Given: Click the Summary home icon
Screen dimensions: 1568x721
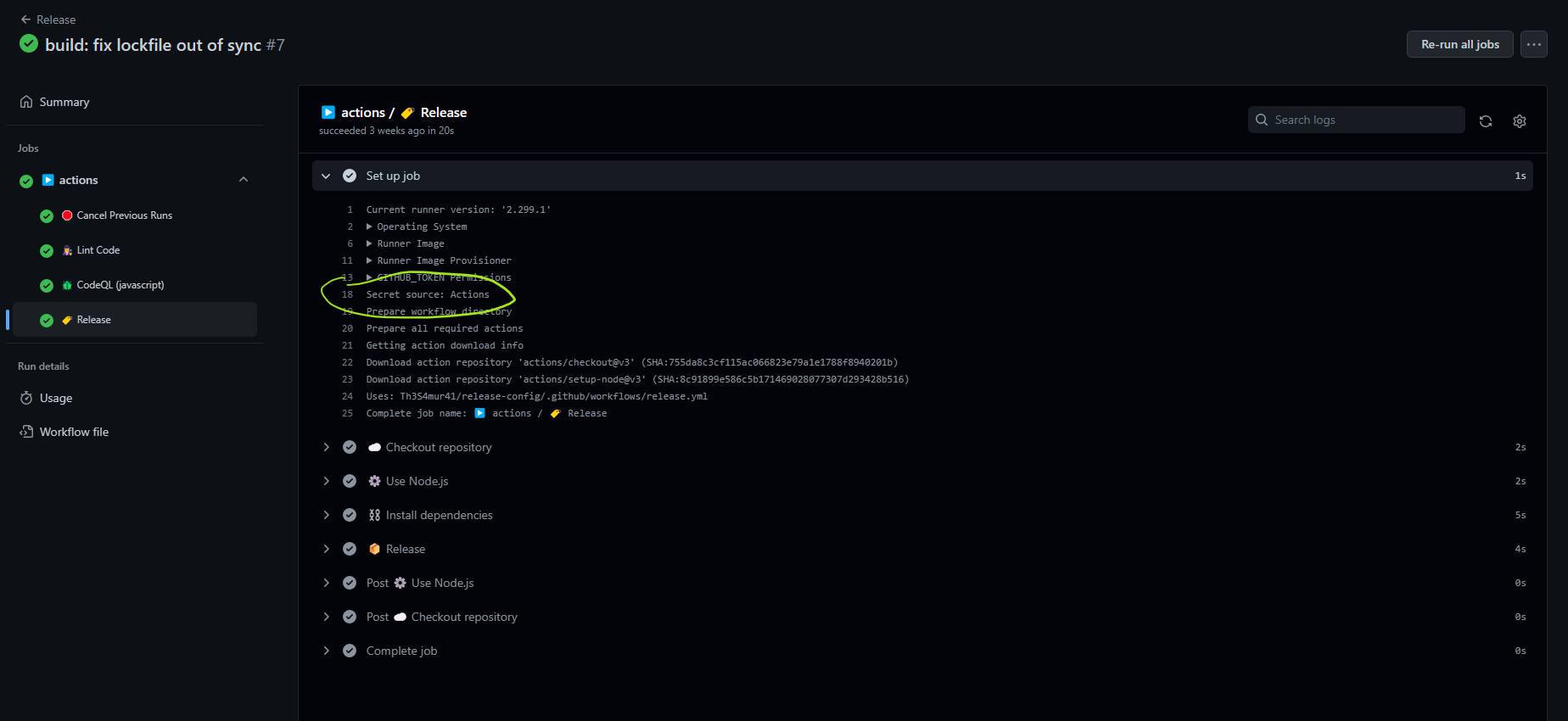Looking at the screenshot, I should point(26,102).
